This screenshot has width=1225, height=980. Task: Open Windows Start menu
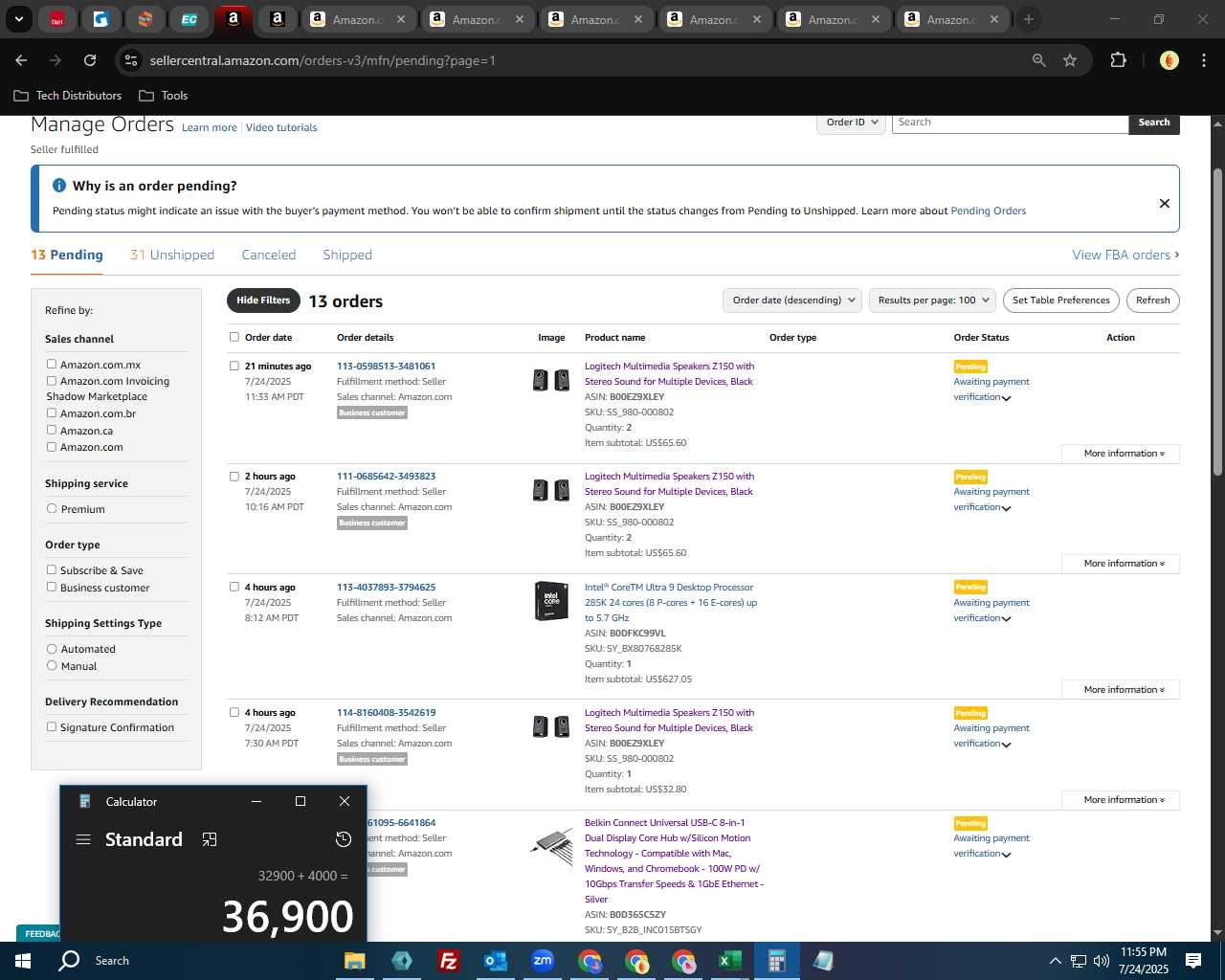tap(23, 961)
